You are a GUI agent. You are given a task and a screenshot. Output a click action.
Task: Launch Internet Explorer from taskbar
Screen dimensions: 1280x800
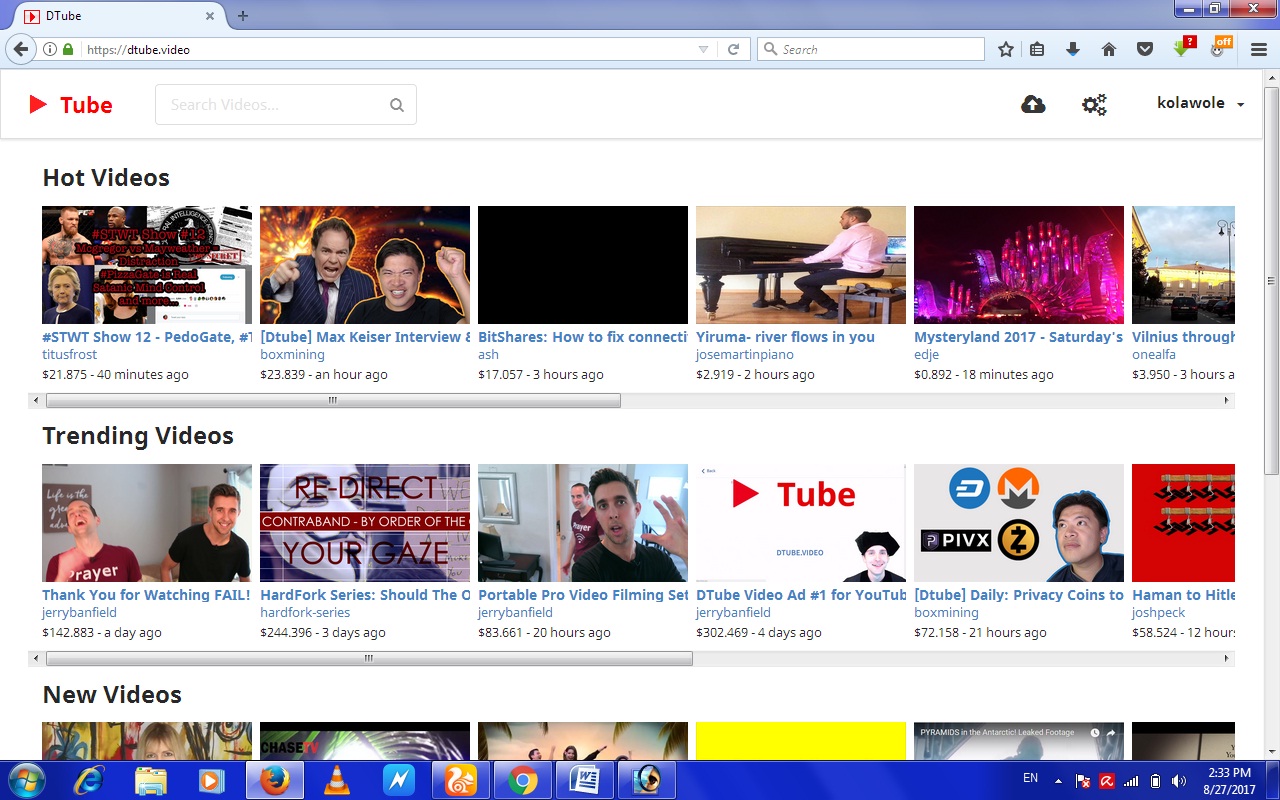click(x=89, y=780)
